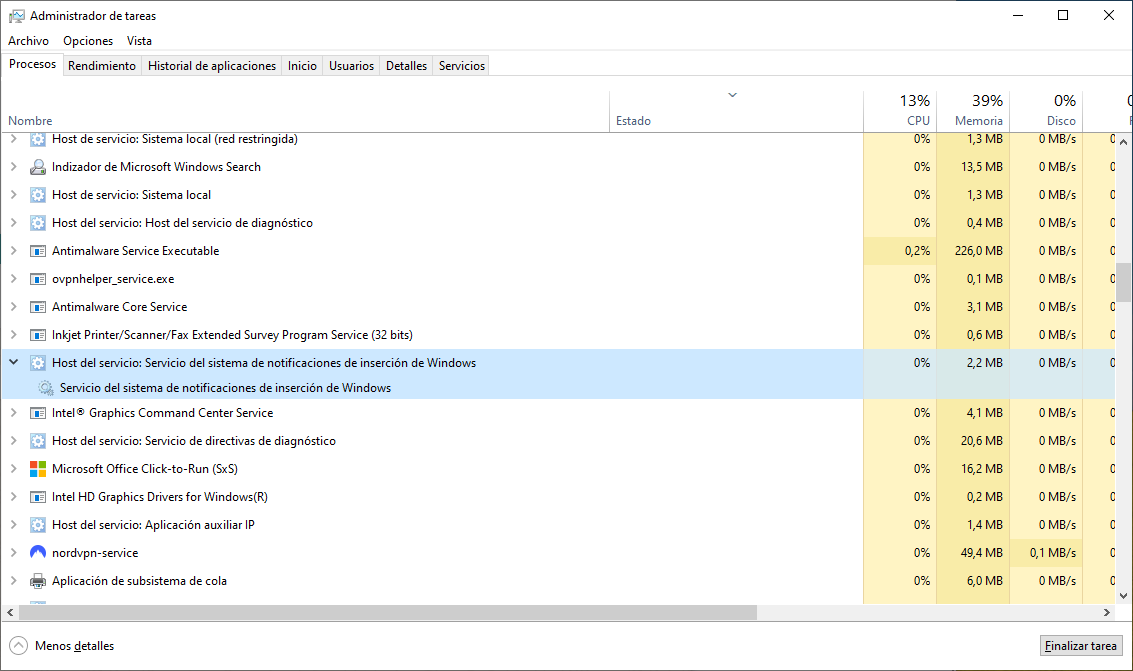The image size is (1133, 671).
Task: Switch to the Historial de aplicaciones tab
Action: (x=212, y=66)
